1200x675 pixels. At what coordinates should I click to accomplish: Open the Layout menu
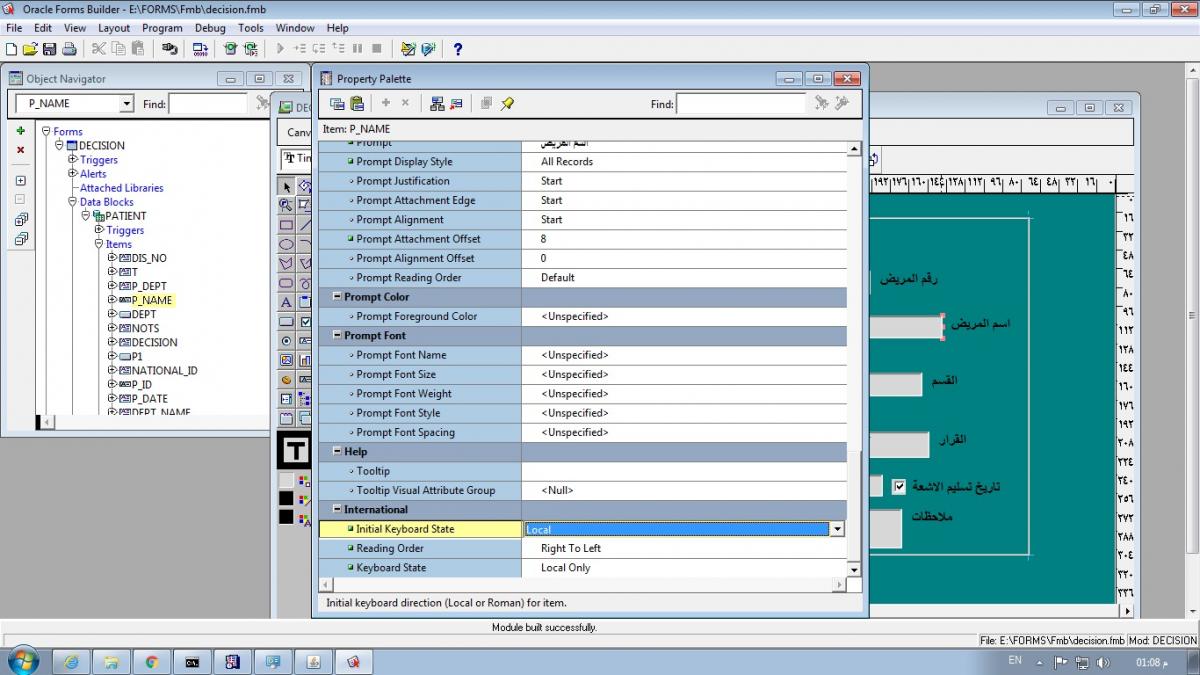[114, 28]
